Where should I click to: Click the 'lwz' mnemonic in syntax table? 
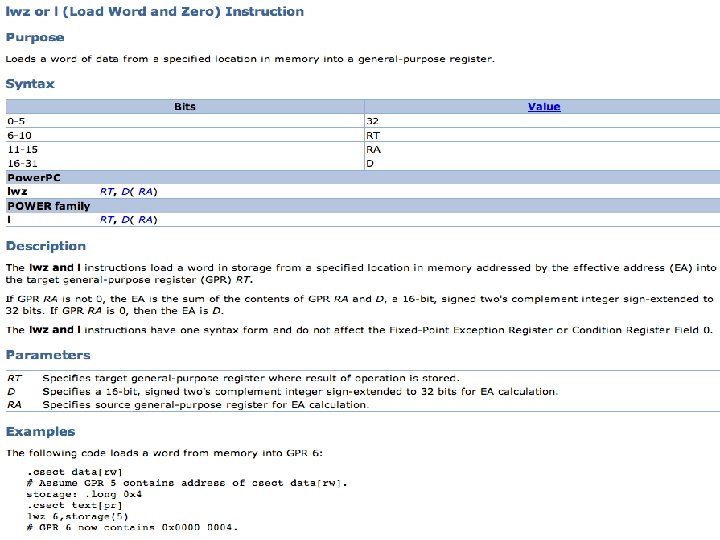click(x=17, y=191)
